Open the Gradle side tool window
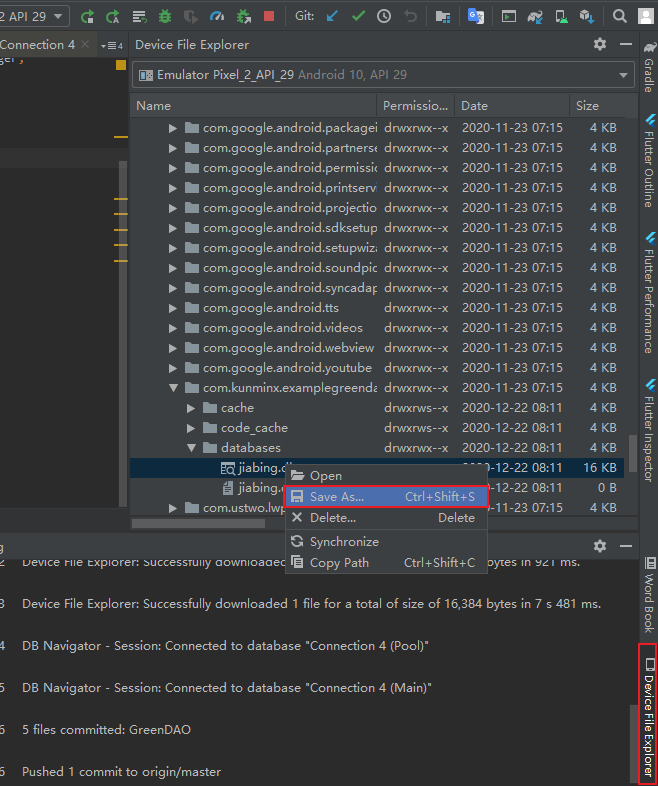 tap(649, 67)
